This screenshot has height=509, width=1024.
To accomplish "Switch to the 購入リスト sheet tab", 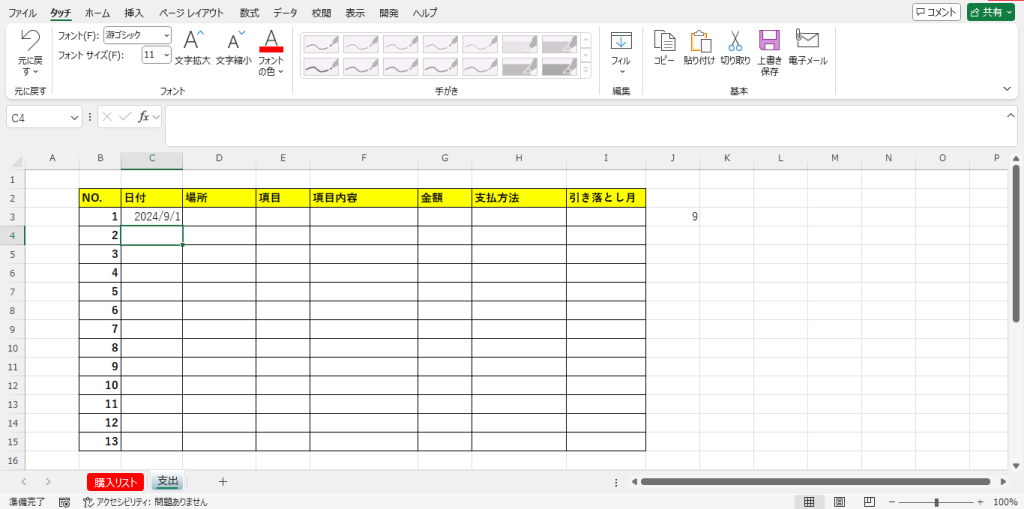I will click(x=116, y=482).
